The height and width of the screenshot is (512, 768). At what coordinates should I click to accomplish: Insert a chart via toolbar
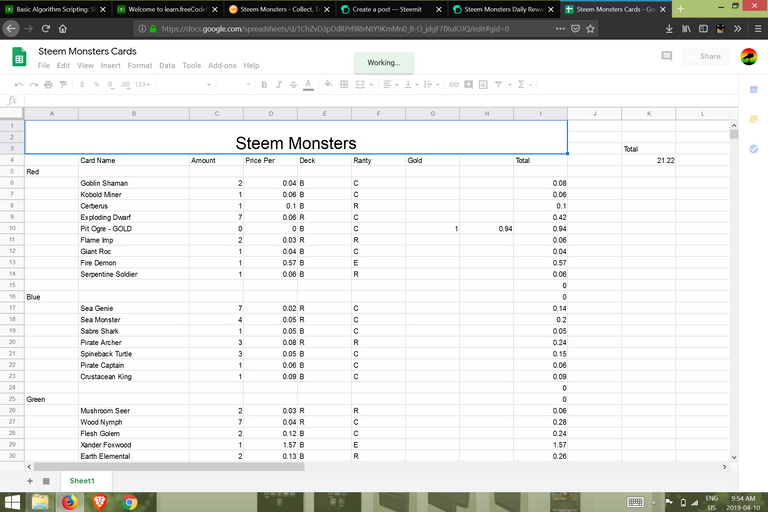[x=483, y=85]
